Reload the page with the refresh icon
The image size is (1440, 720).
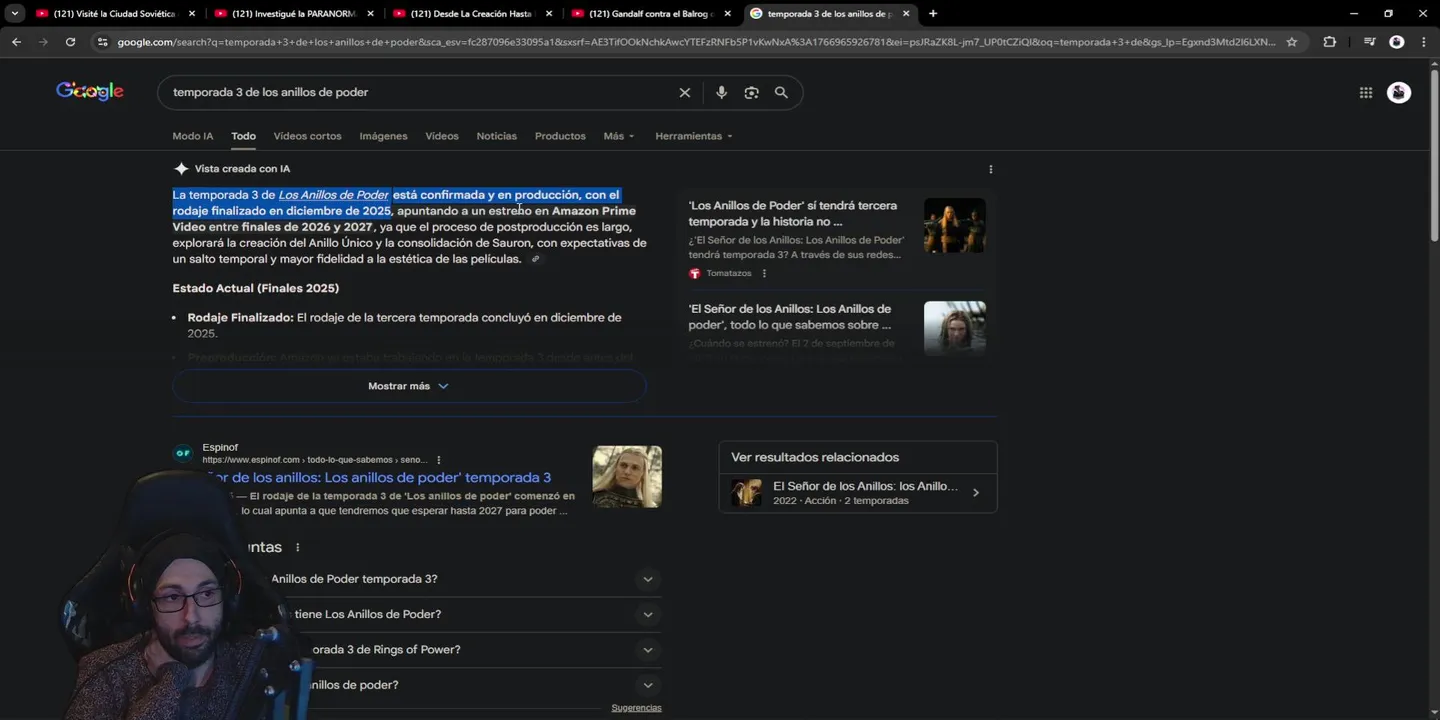(x=70, y=42)
